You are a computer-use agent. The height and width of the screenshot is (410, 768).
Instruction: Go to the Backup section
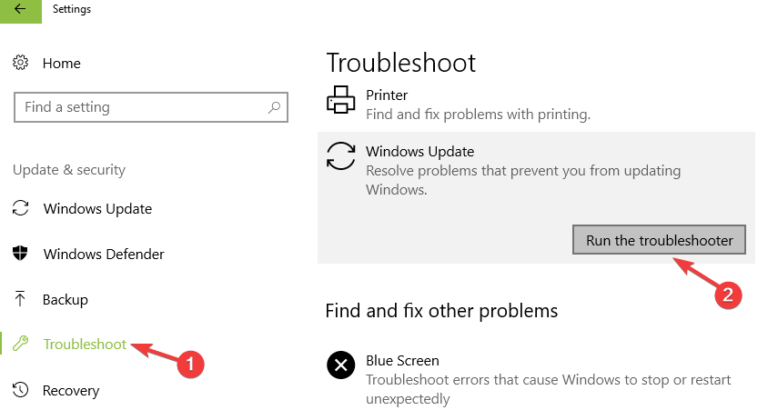pyautogui.click(x=65, y=299)
